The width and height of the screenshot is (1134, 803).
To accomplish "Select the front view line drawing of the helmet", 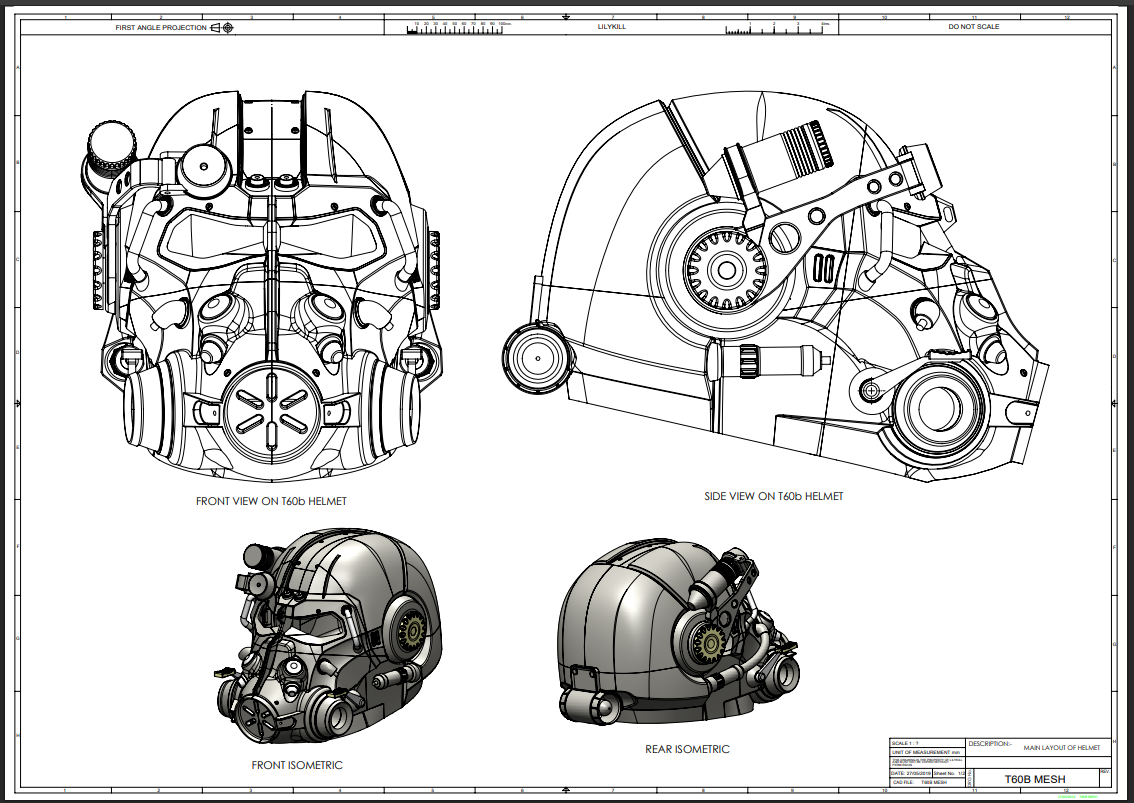I will 262,286.
